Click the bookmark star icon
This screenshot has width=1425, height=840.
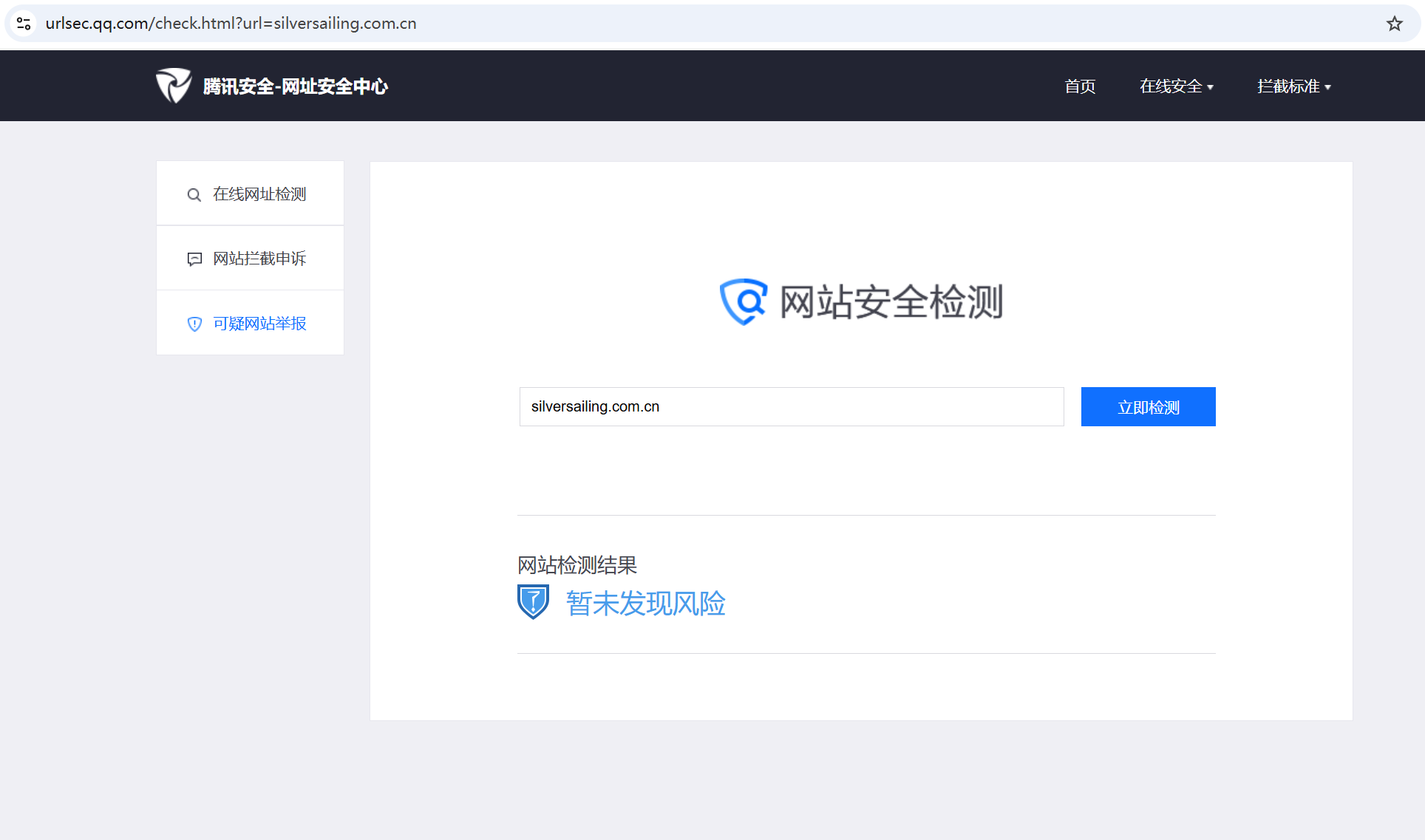[1394, 24]
